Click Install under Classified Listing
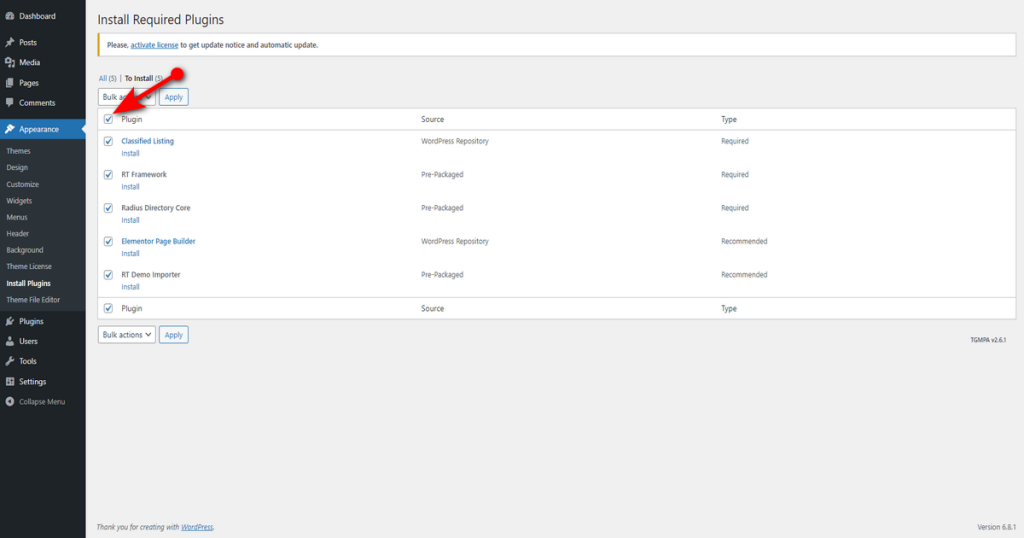The image size is (1024, 538). [131, 153]
